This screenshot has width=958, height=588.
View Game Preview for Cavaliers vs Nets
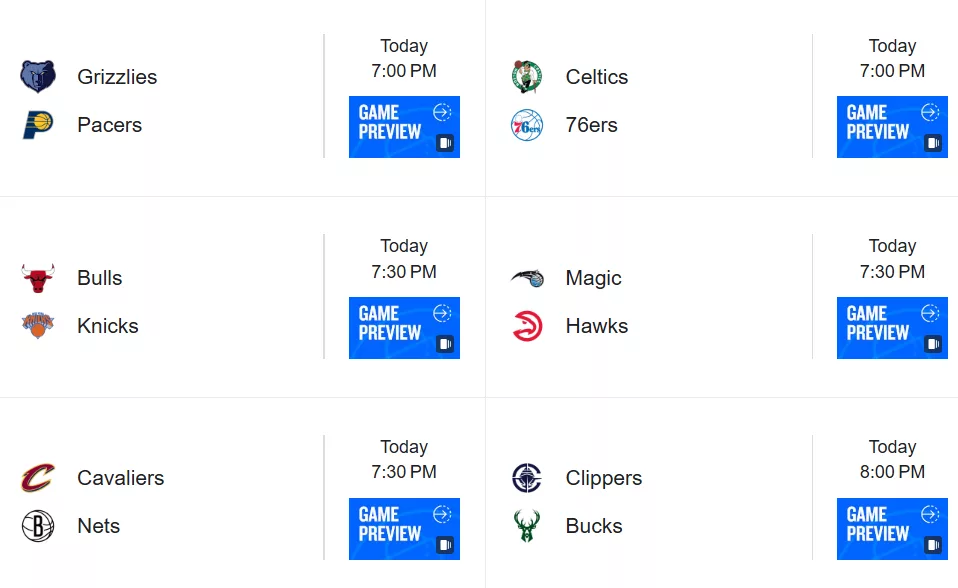click(x=404, y=529)
